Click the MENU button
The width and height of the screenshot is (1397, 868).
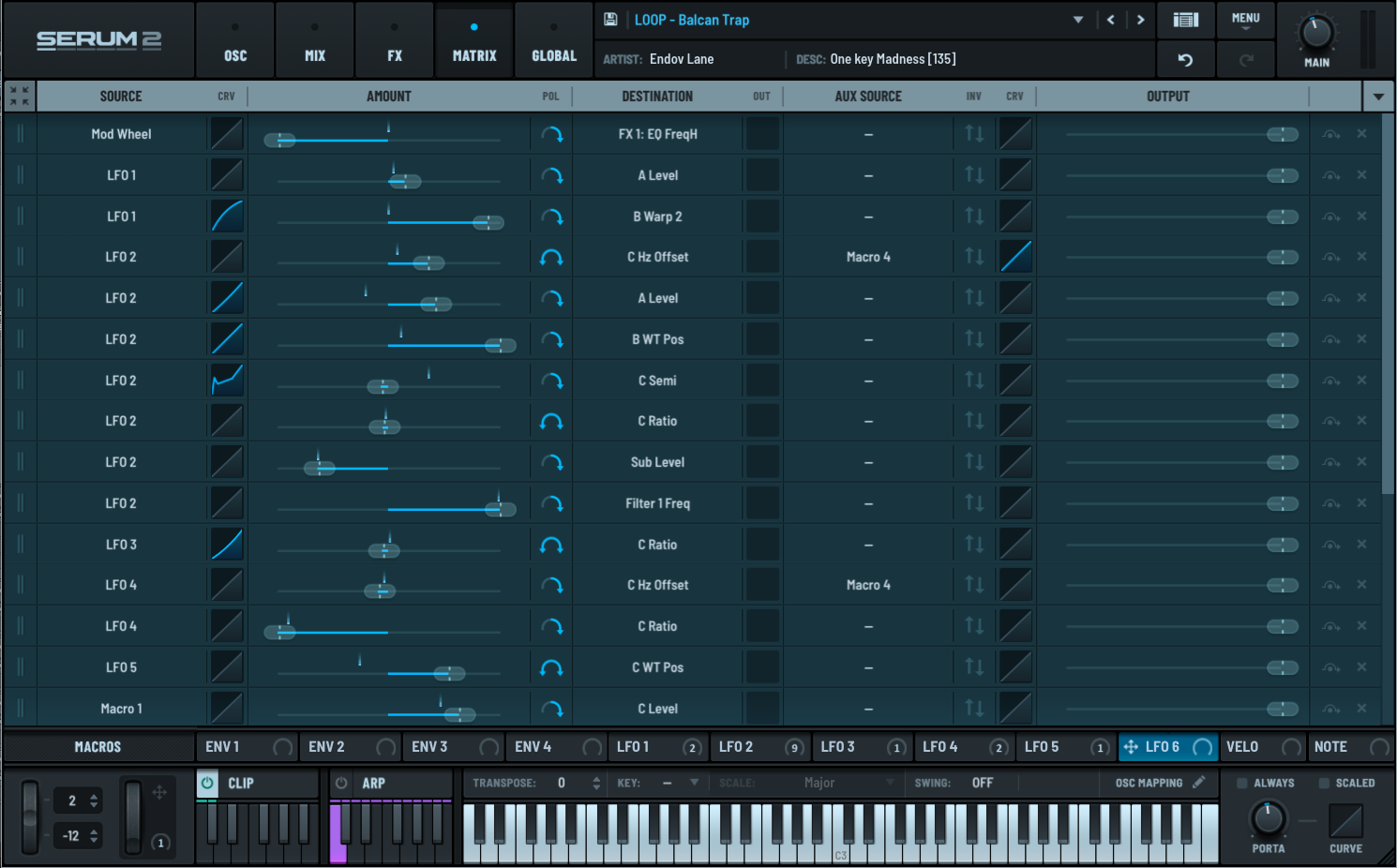1245,20
